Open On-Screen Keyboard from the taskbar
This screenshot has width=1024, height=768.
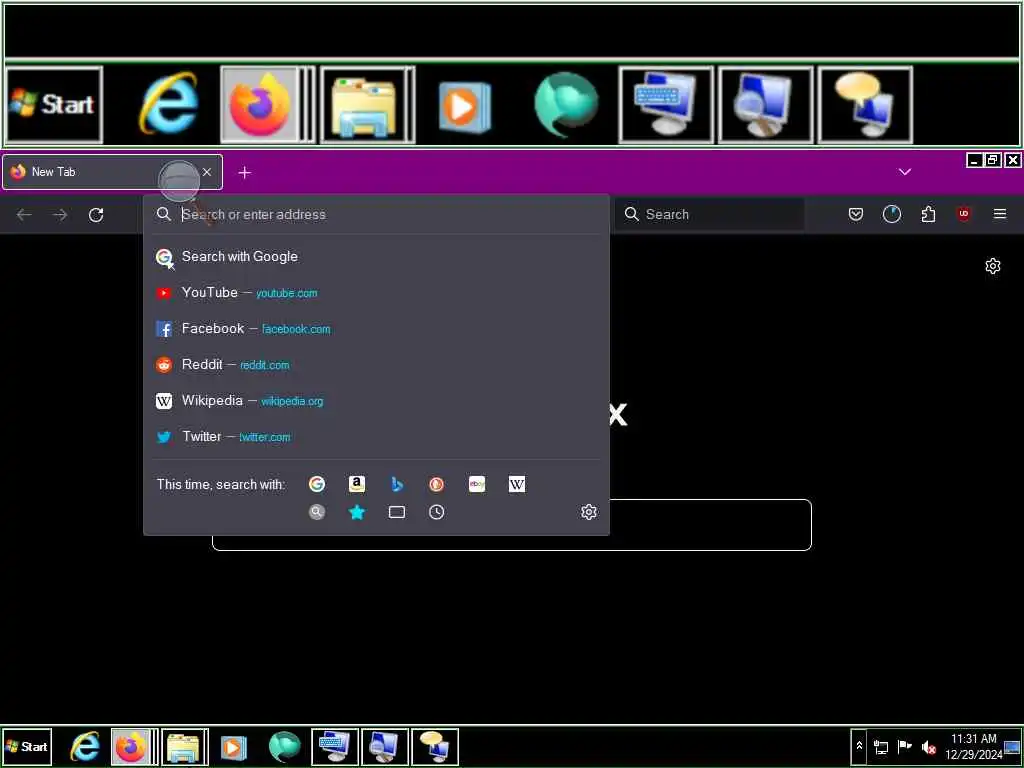click(334, 747)
